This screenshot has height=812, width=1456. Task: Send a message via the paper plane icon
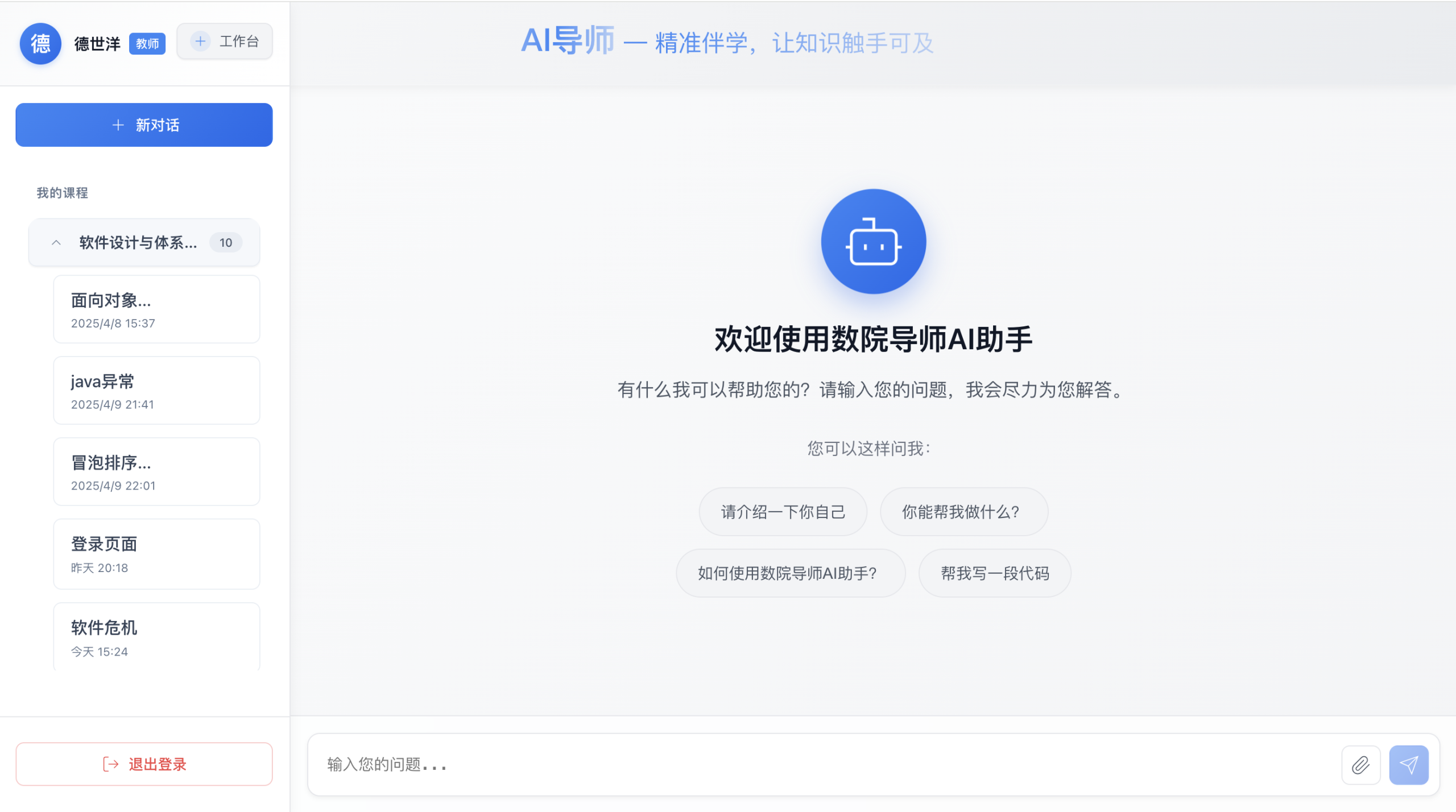click(1409, 764)
